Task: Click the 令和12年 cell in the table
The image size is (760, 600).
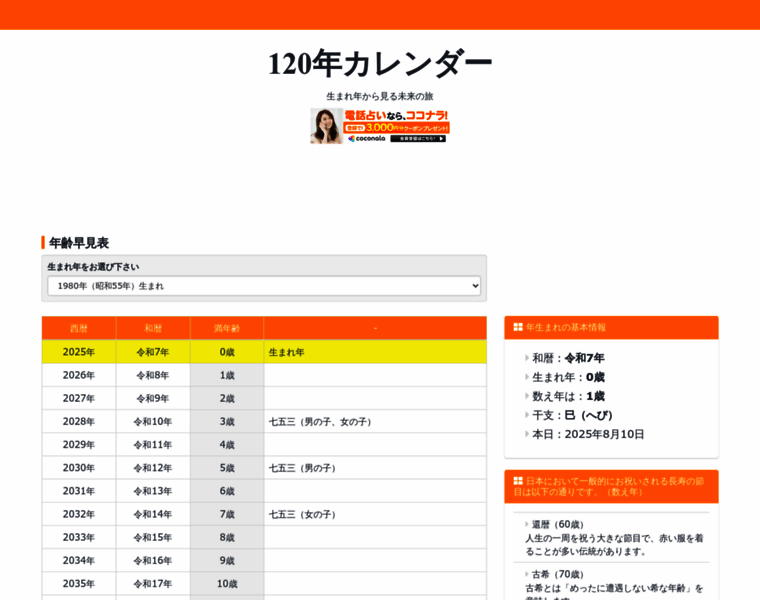Action: tap(153, 468)
